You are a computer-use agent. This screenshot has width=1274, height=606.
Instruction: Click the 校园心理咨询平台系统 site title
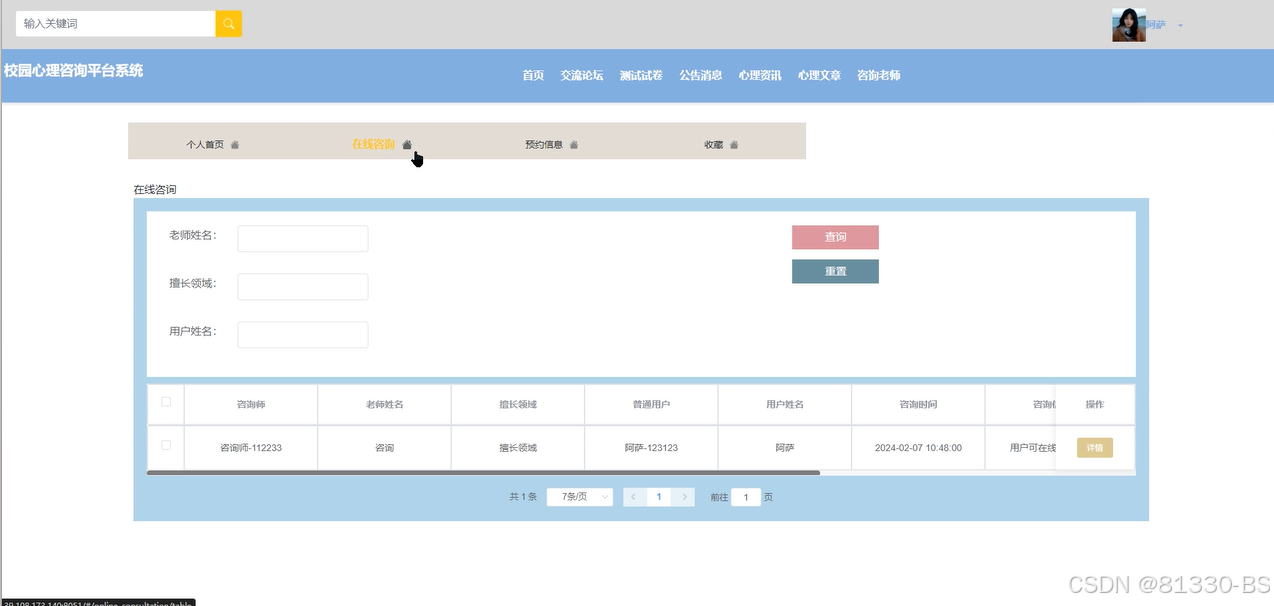click(x=73, y=71)
